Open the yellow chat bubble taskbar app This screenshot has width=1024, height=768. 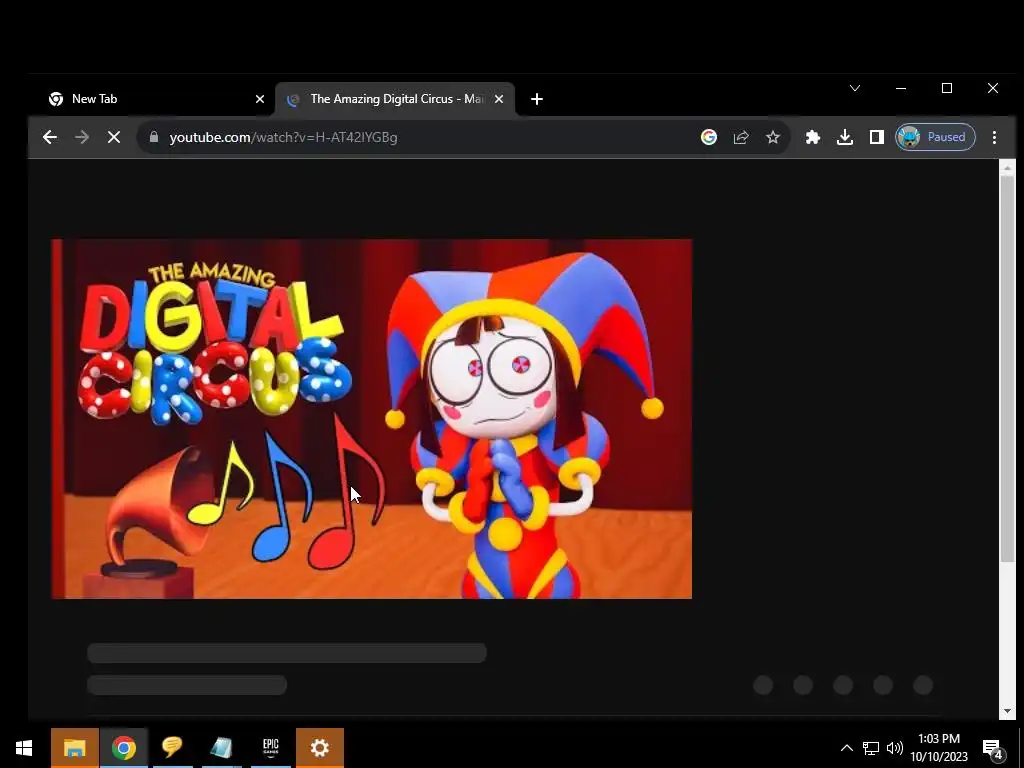(x=172, y=748)
